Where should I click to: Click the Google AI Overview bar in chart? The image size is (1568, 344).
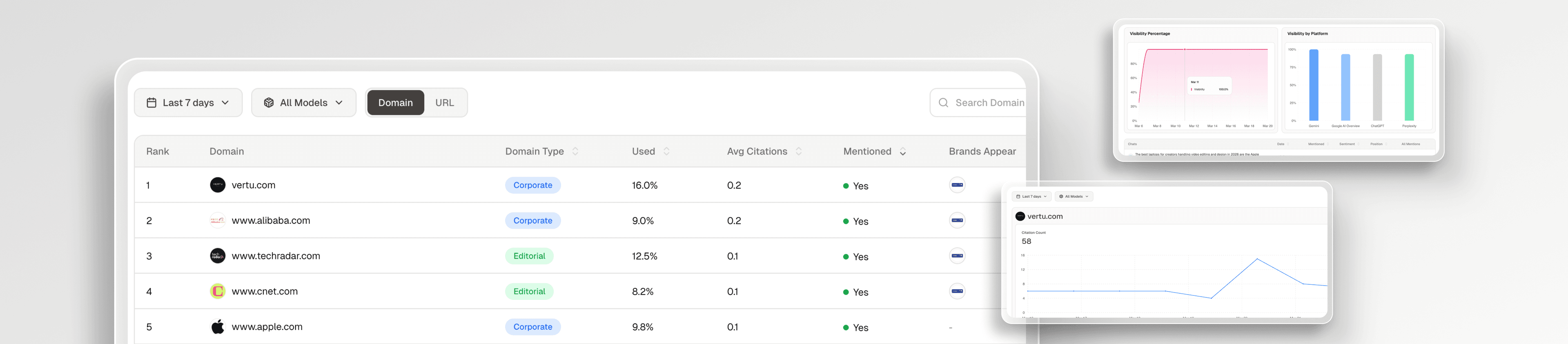(x=1345, y=88)
